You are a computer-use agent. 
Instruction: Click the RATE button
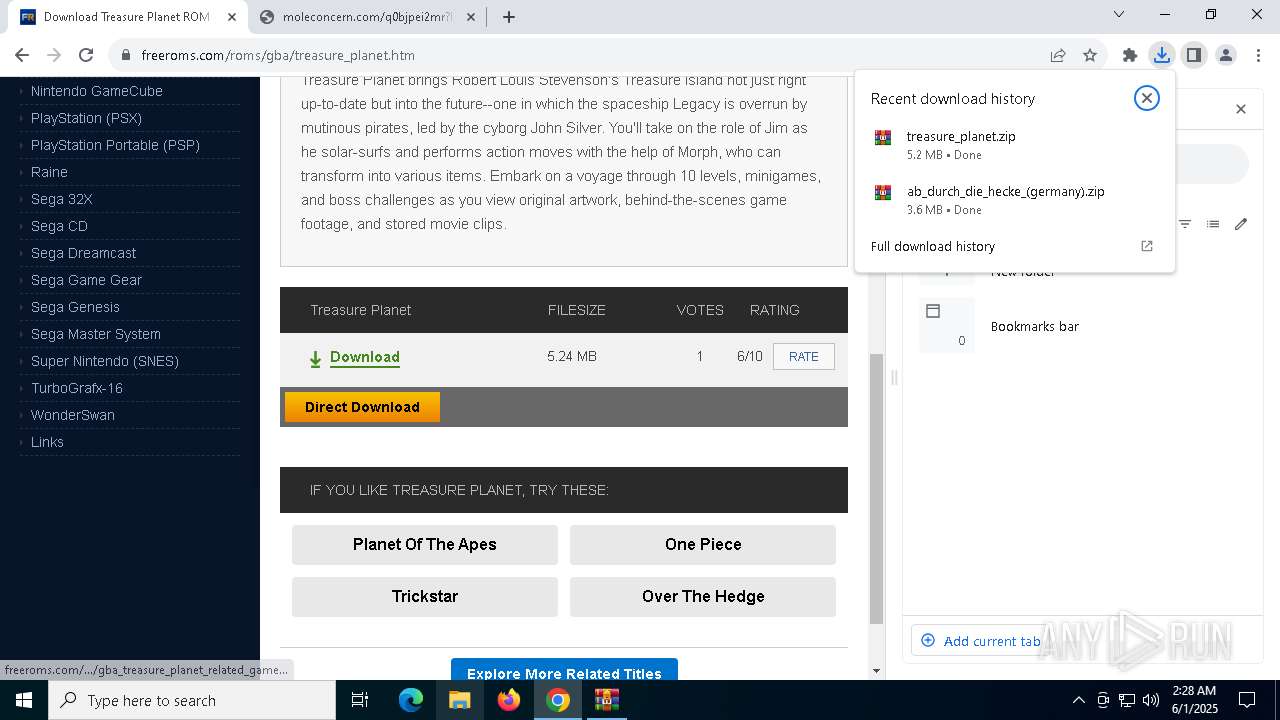tap(803, 357)
